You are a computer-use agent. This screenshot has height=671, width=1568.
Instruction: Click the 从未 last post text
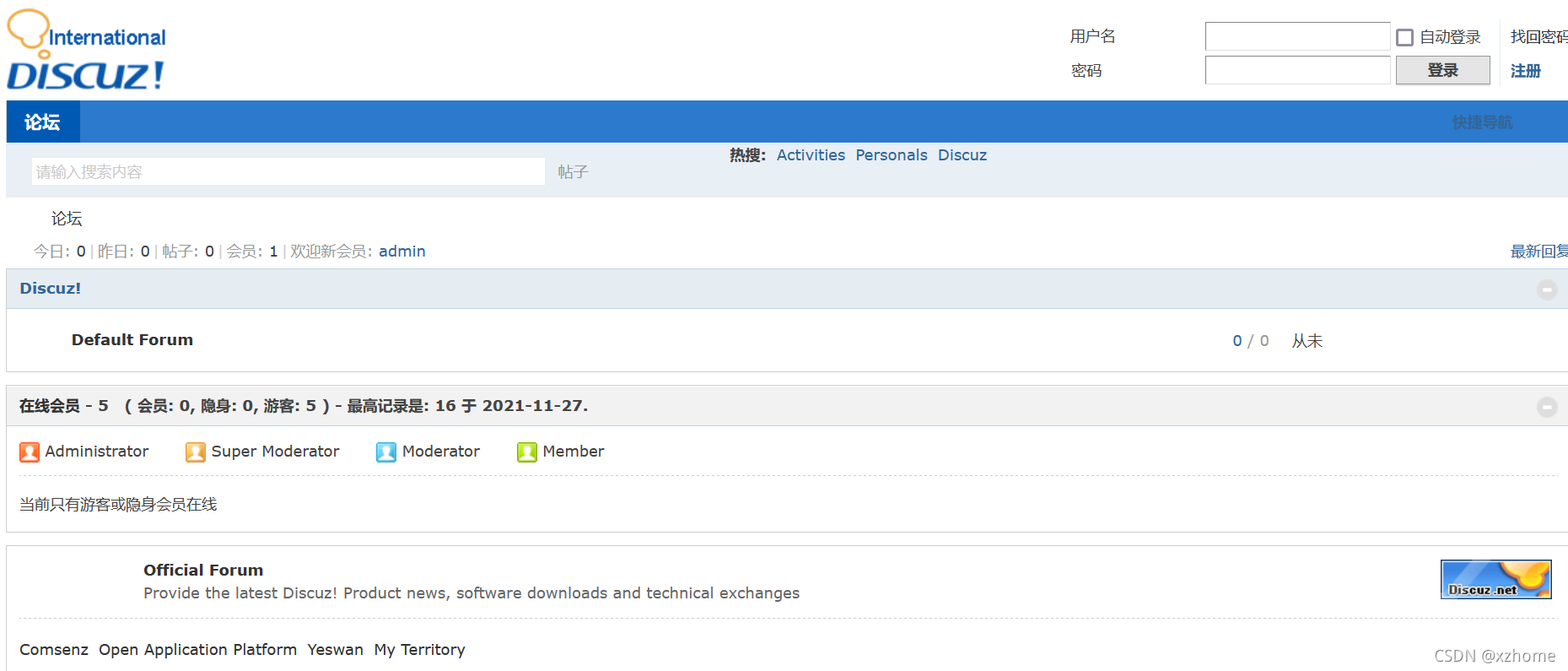point(1307,341)
